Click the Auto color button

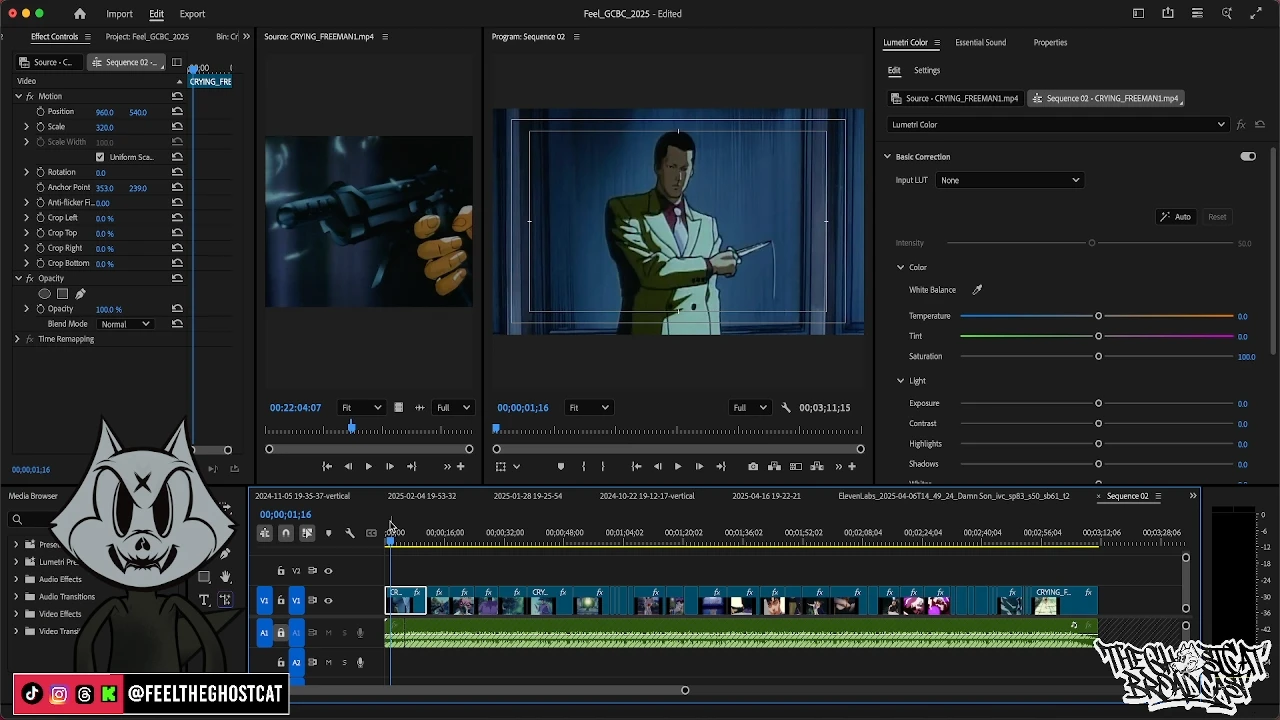(x=1176, y=217)
